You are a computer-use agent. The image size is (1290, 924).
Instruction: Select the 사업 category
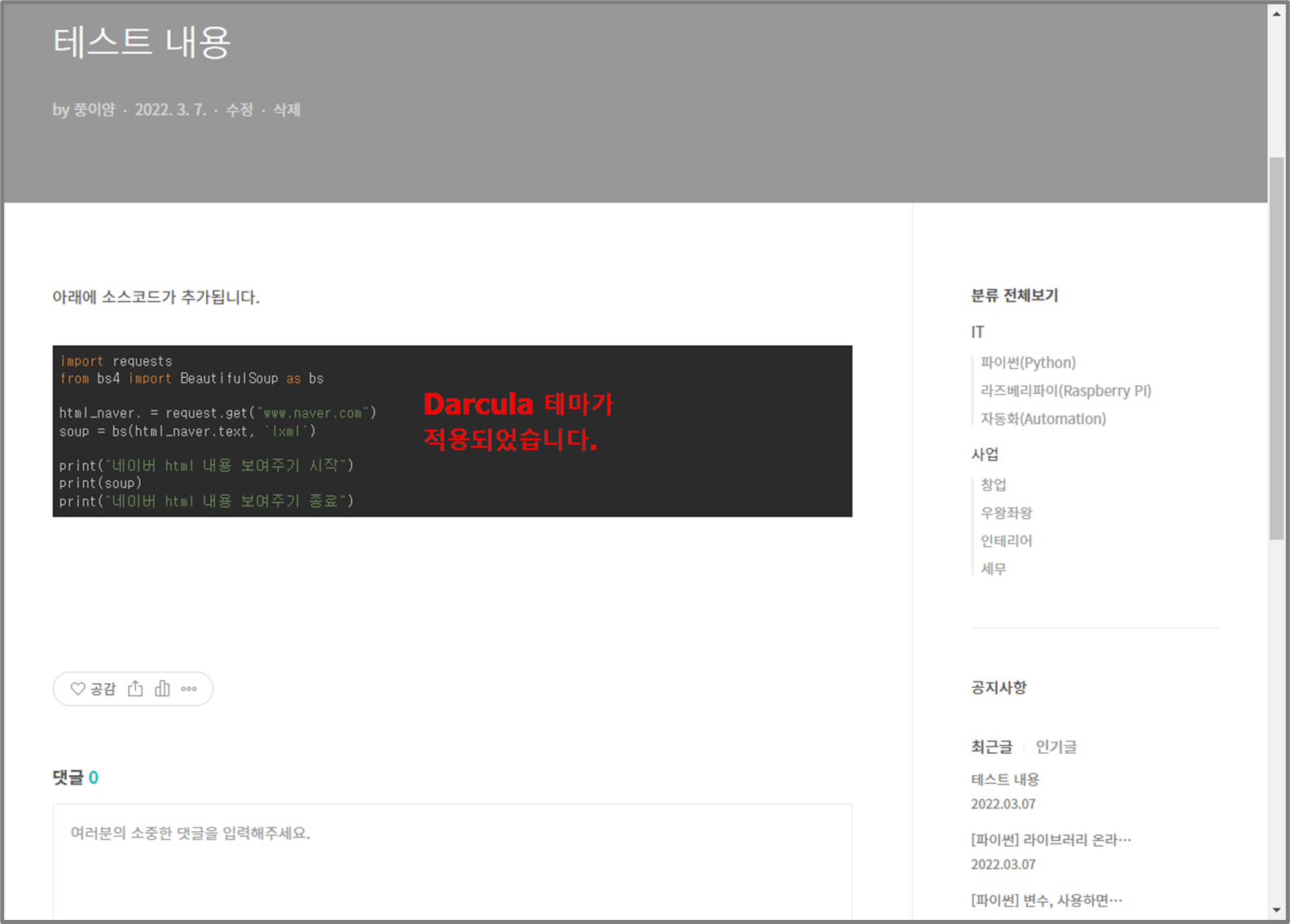point(985,454)
